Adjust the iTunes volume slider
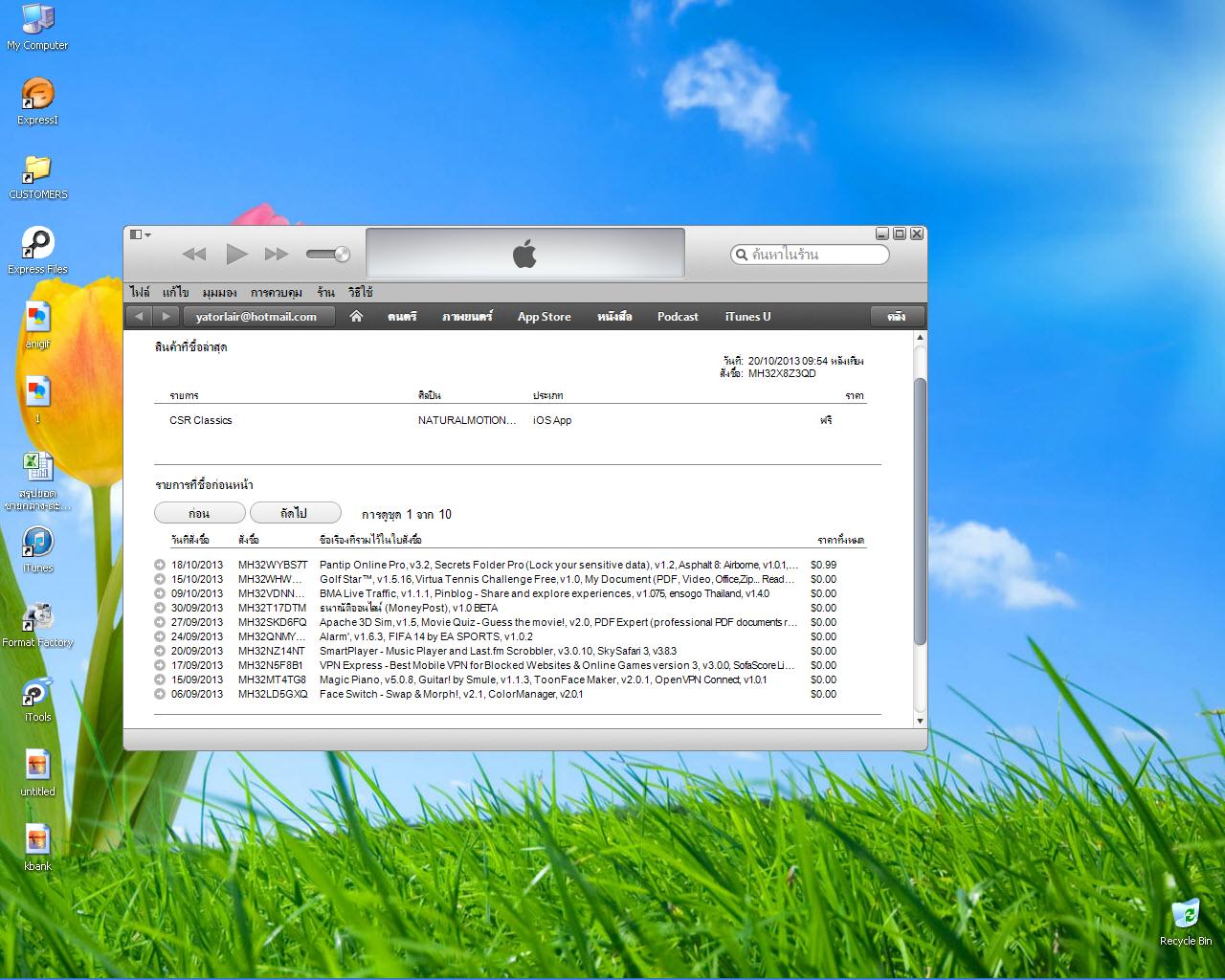Viewport: 1225px width, 980px height. tap(328, 254)
